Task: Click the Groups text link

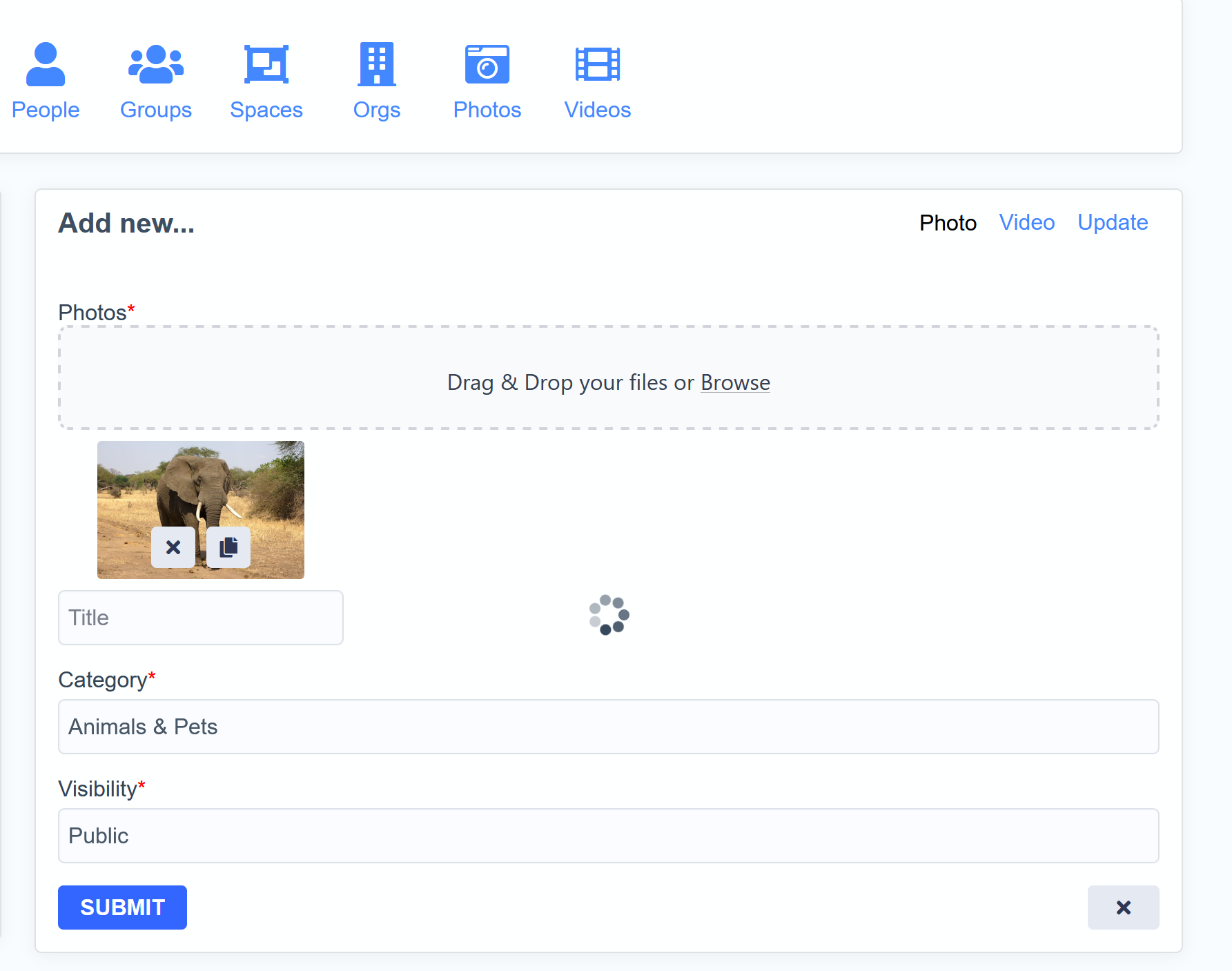Action: (x=156, y=110)
